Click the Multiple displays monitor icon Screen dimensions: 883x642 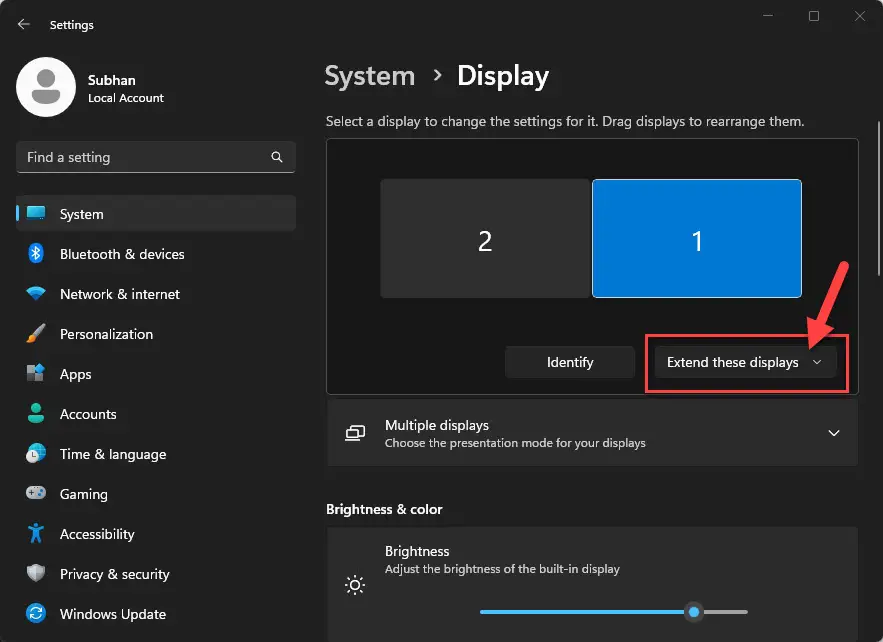point(355,433)
